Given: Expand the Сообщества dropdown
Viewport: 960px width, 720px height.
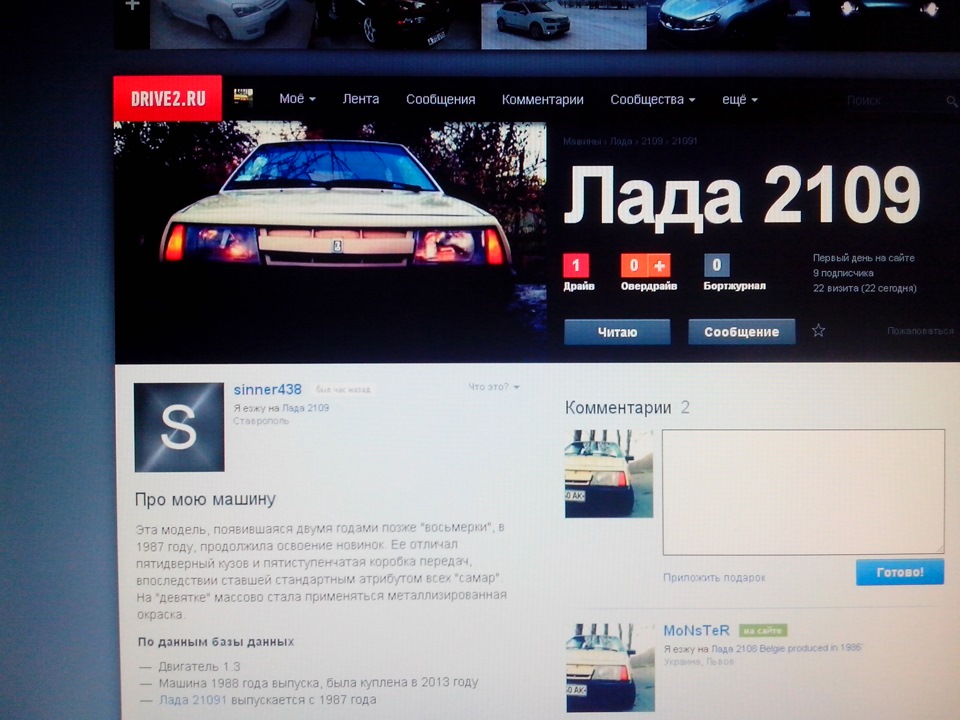Looking at the screenshot, I should click(x=653, y=99).
